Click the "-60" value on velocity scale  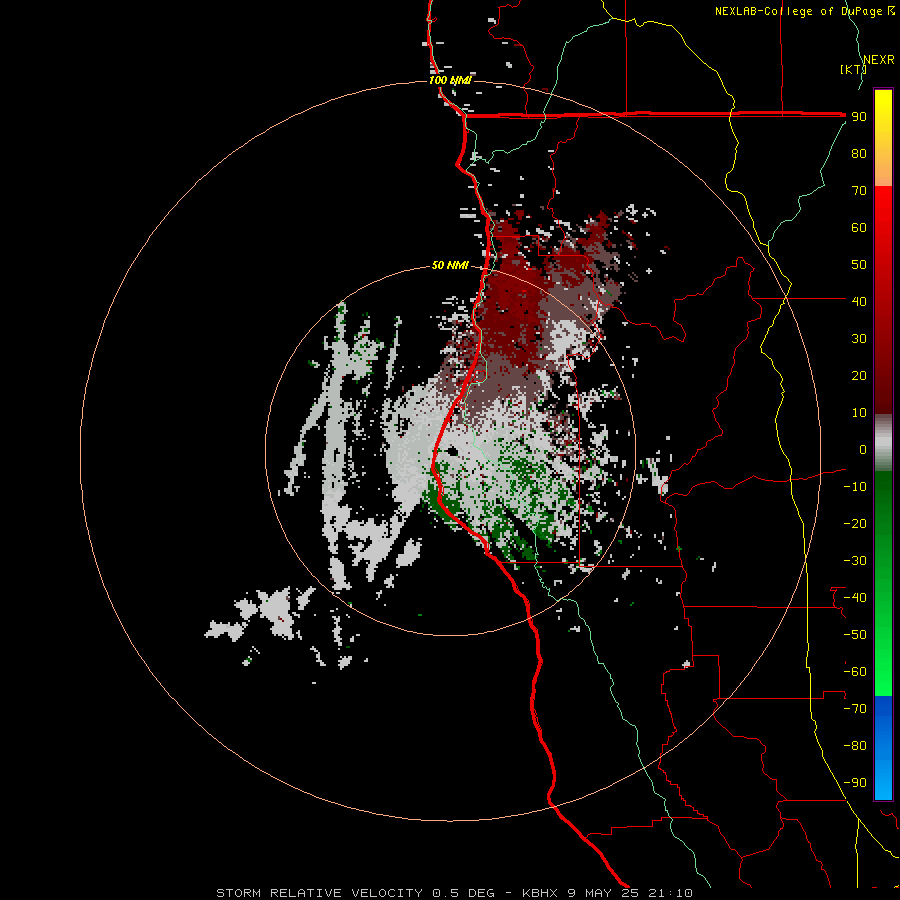pos(855,672)
